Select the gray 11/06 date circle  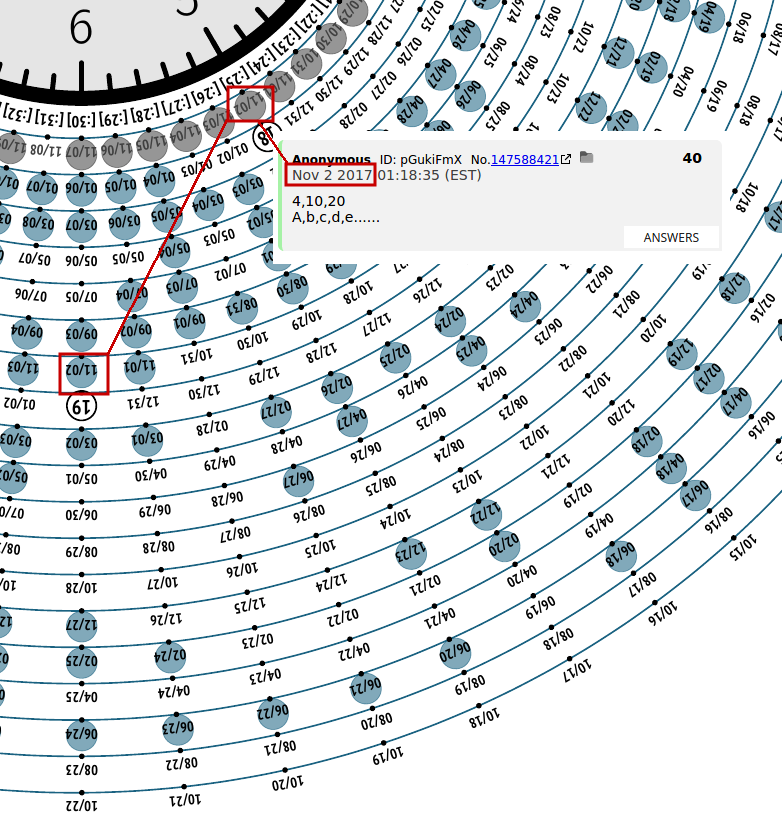pos(116,150)
